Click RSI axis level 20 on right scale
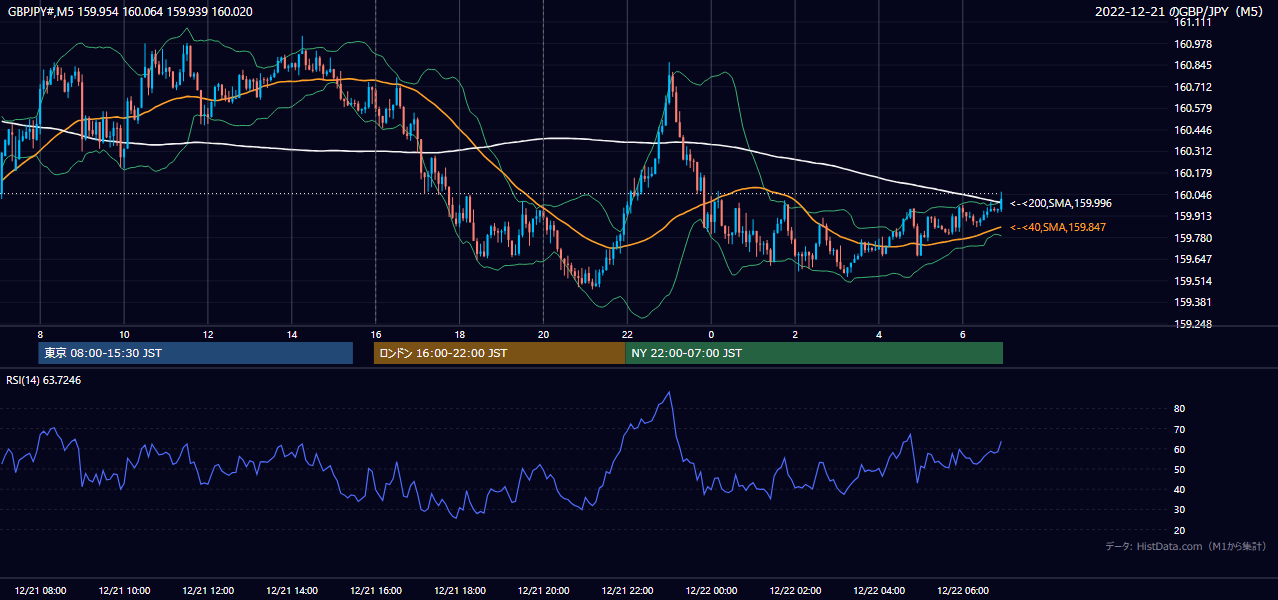The image size is (1278, 600). (x=1180, y=530)
